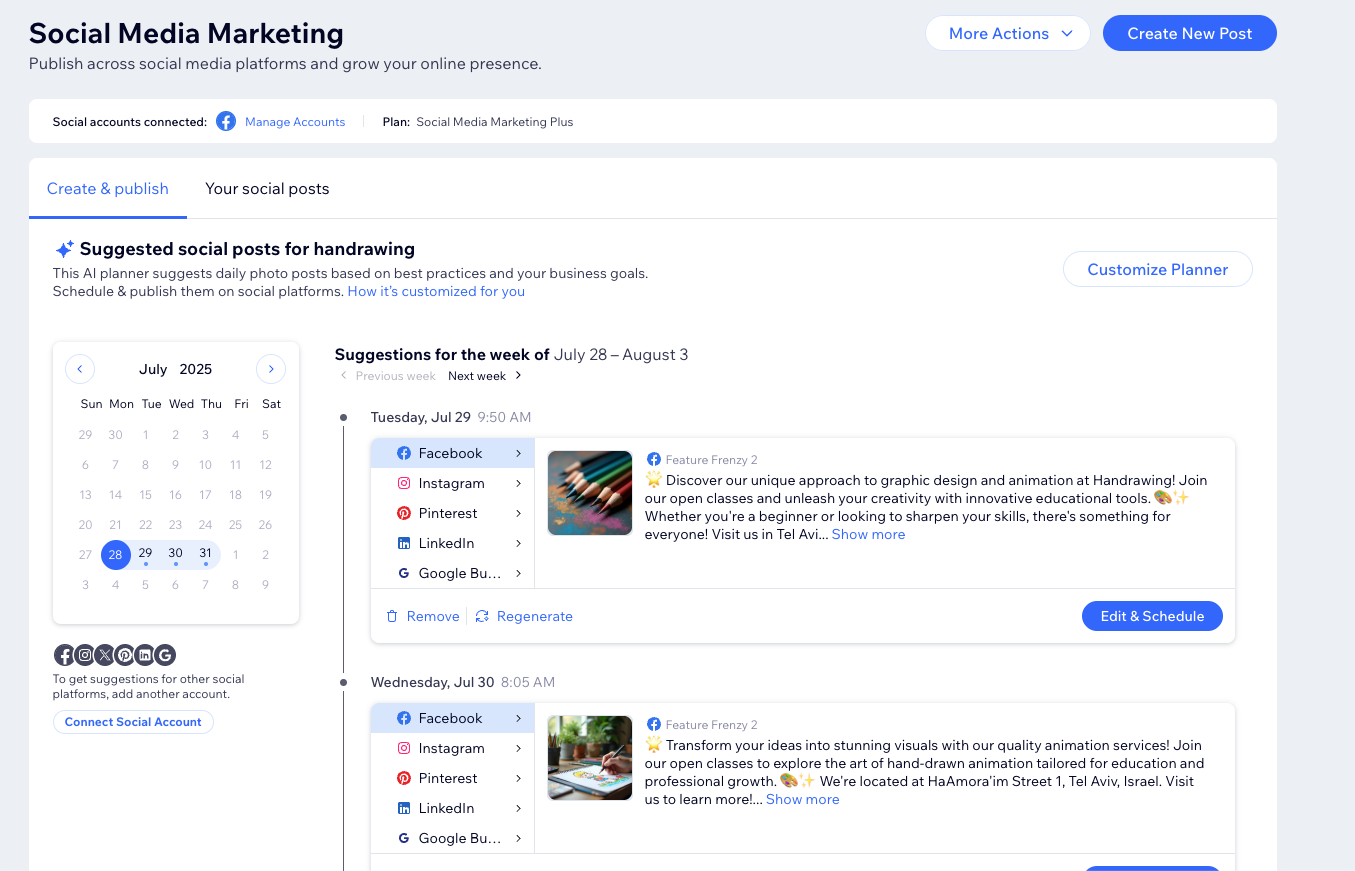Viewport: 1355px width, 871px height.
Task: Click Pinterest logo in Wednesday post's platform list
Action: tap(404, 778)
